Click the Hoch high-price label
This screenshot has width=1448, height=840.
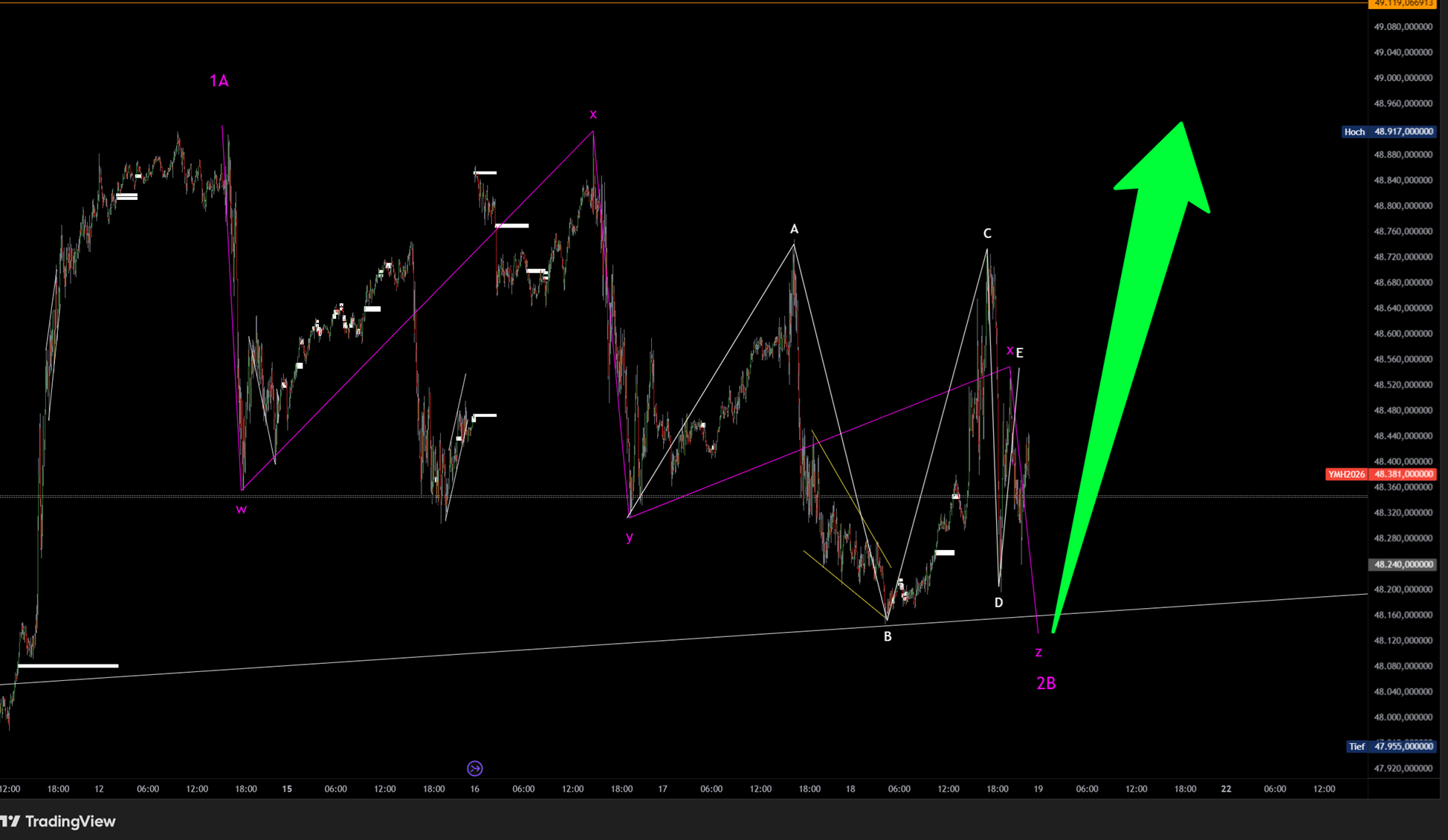pyautogui.click(x=1354, y=132)
